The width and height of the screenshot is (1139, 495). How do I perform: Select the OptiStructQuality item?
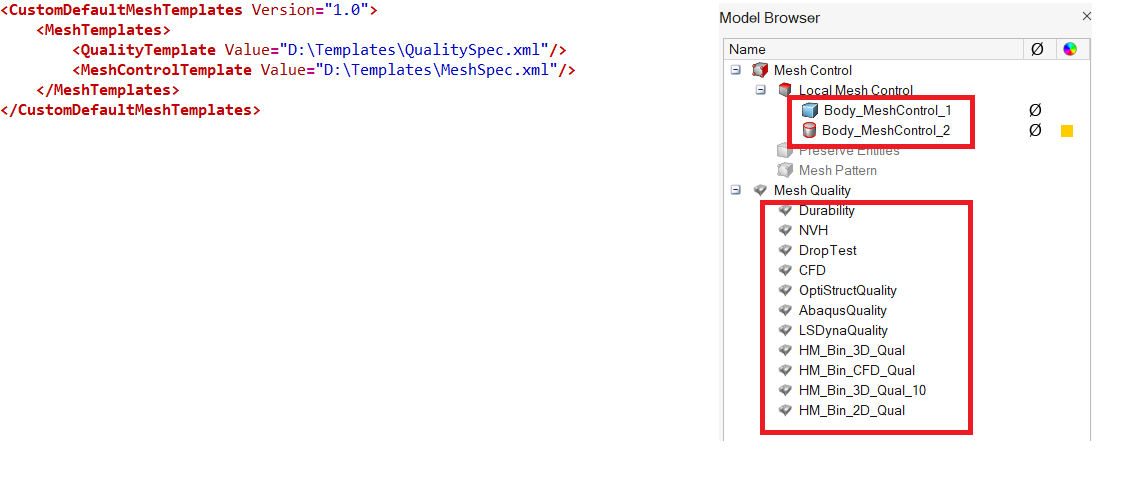coord(847,290)
